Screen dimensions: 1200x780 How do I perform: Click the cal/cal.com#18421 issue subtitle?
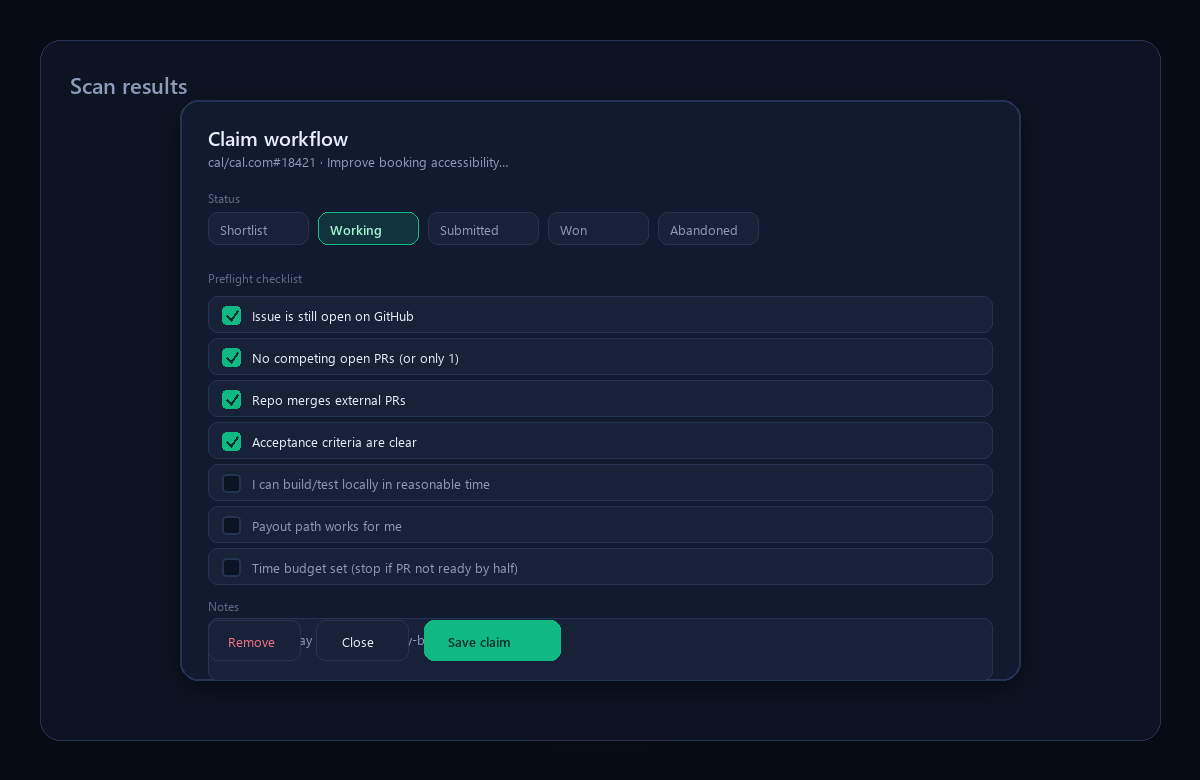(x=358, y=162)
